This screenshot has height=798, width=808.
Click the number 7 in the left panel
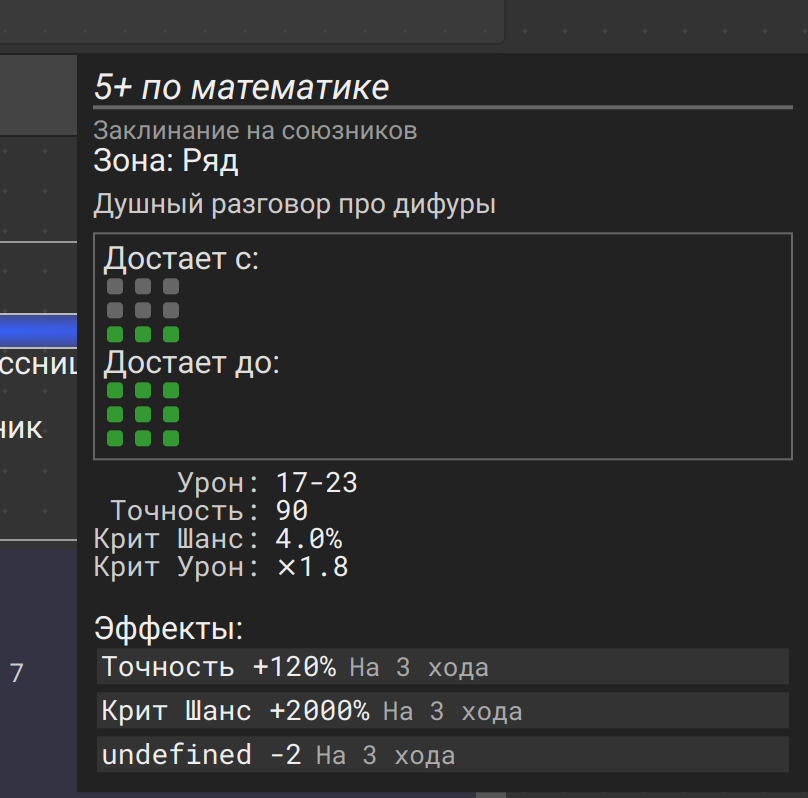click(x=16, y=673)
